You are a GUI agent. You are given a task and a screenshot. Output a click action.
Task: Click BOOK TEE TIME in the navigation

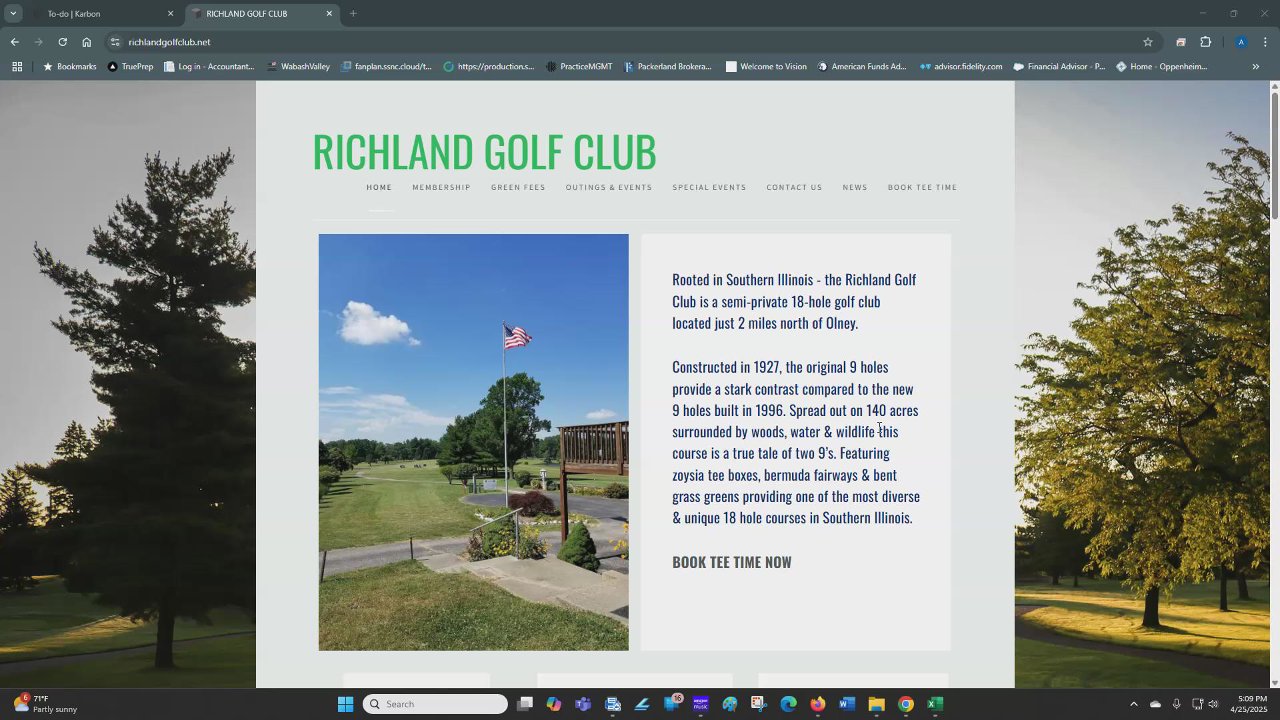(x=922, y=188)
